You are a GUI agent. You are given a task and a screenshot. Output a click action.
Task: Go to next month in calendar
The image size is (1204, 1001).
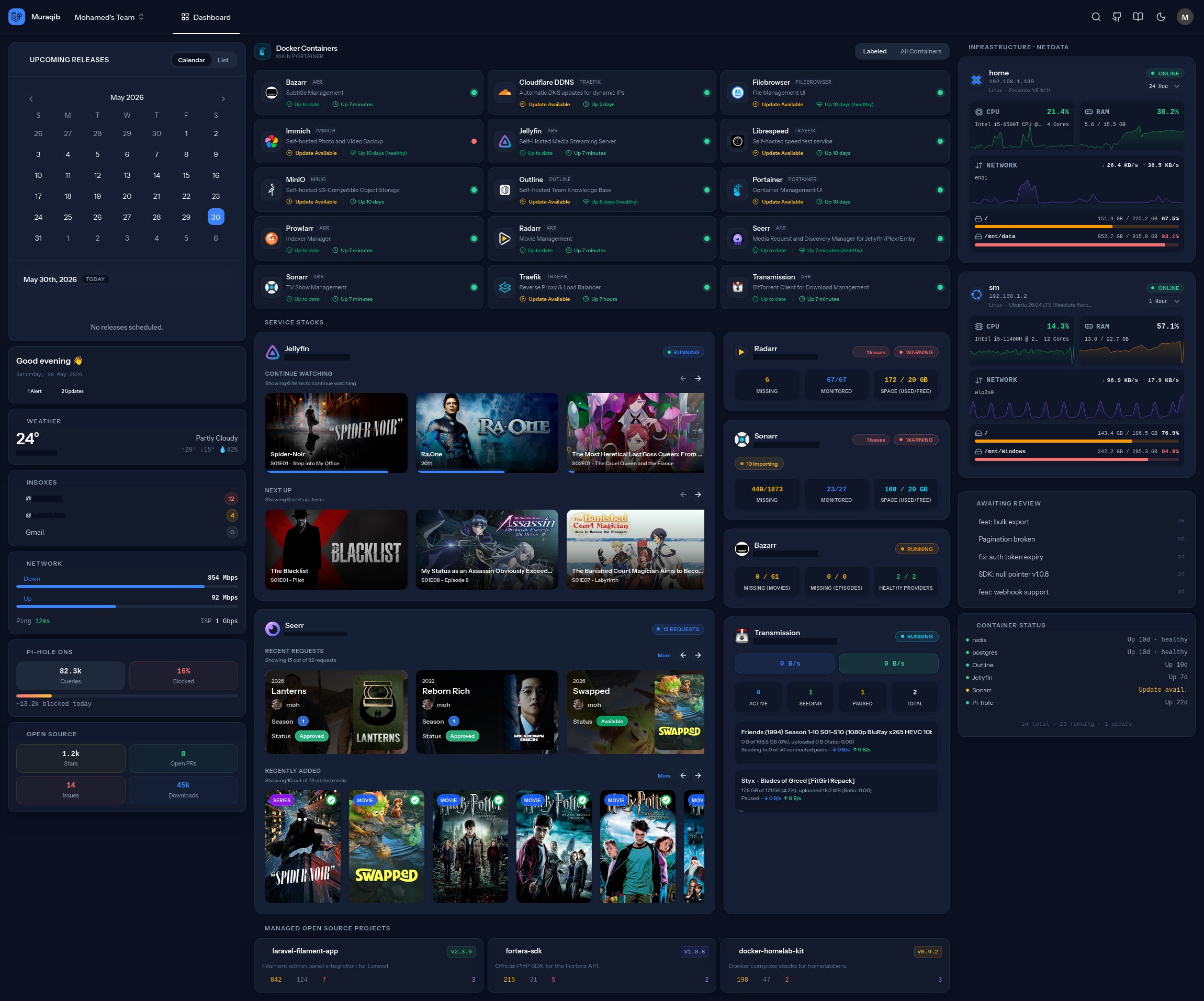[223, 98]
